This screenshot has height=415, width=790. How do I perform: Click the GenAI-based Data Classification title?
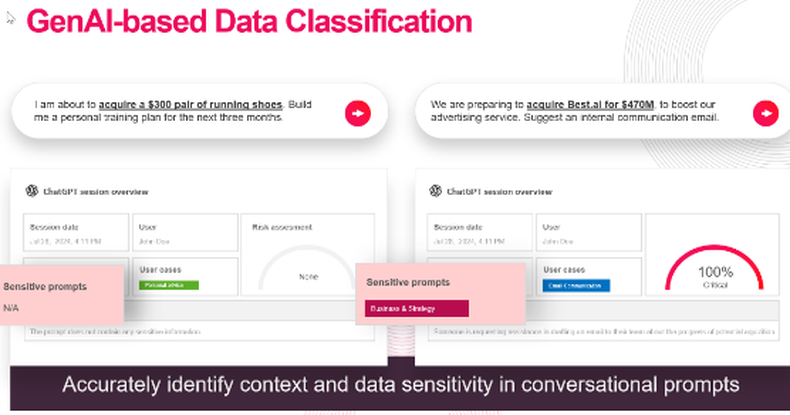[249, 21]
